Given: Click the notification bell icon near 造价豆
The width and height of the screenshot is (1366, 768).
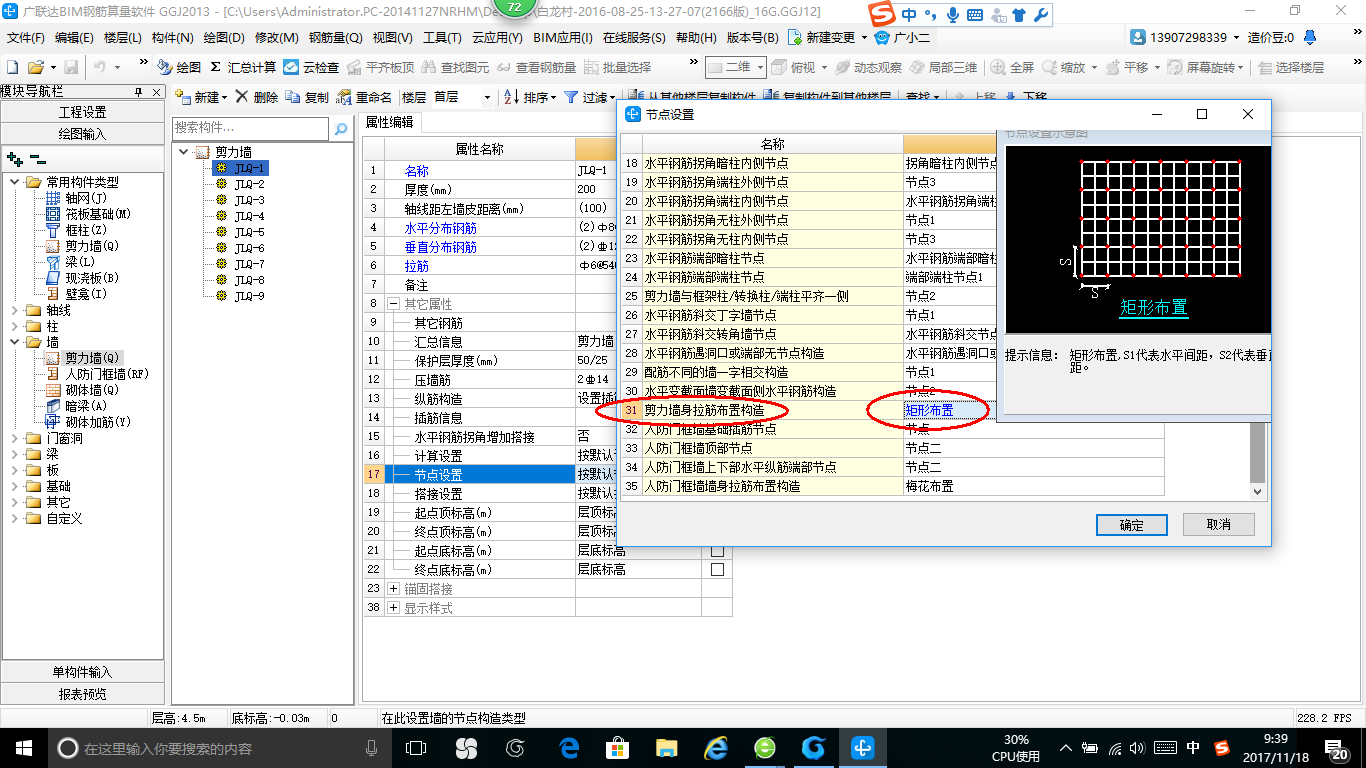Looking at the screenshot, I should 1310,37.
